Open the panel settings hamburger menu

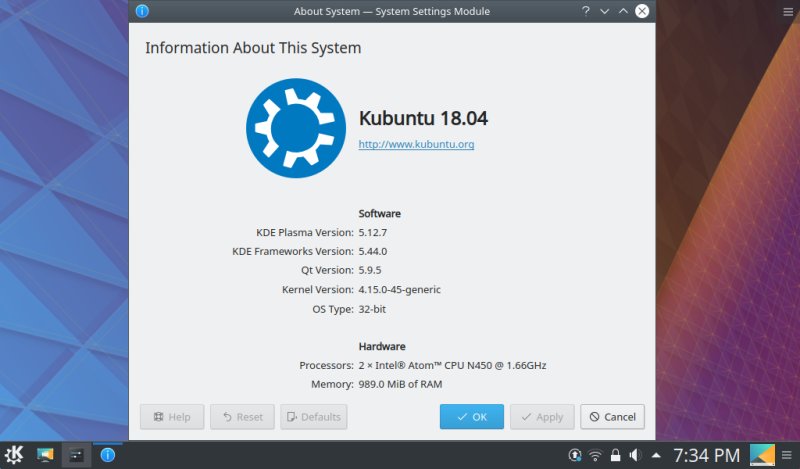[x=787, y=455]
